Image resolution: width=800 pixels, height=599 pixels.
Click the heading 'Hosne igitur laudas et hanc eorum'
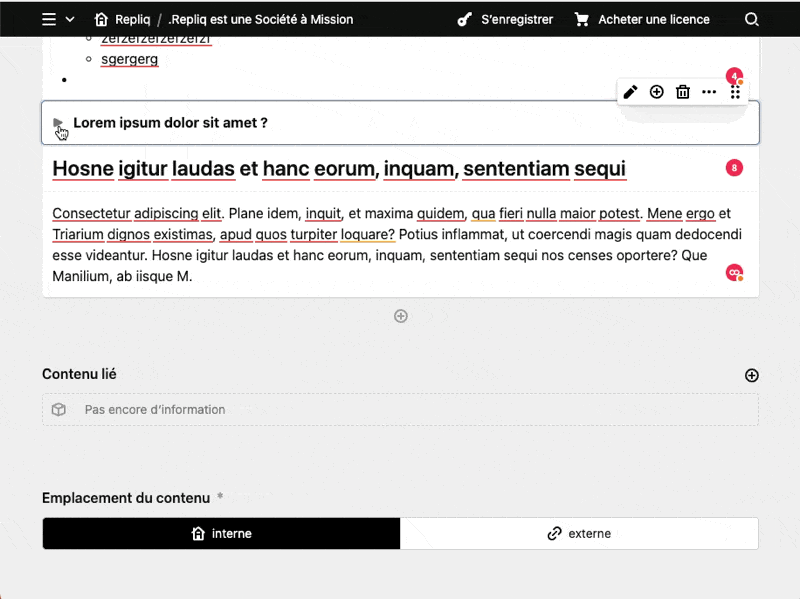[339, 169]
